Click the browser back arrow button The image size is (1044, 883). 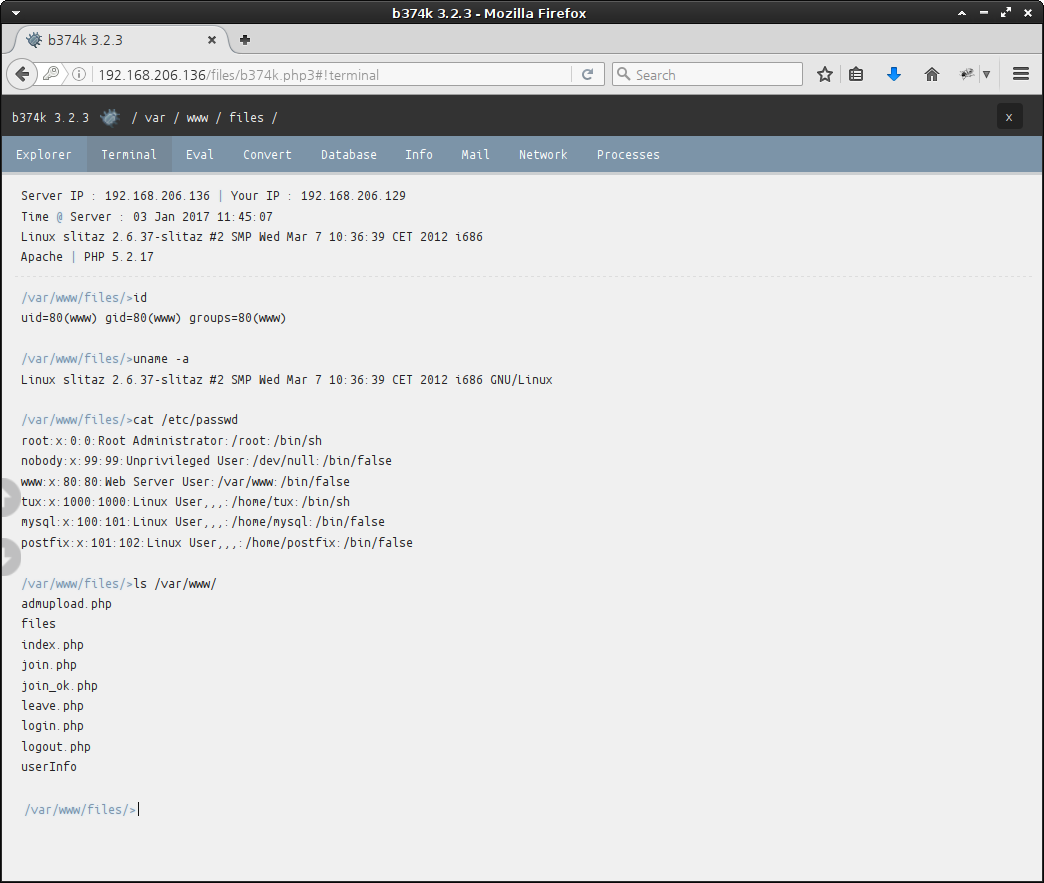point(22,74)
